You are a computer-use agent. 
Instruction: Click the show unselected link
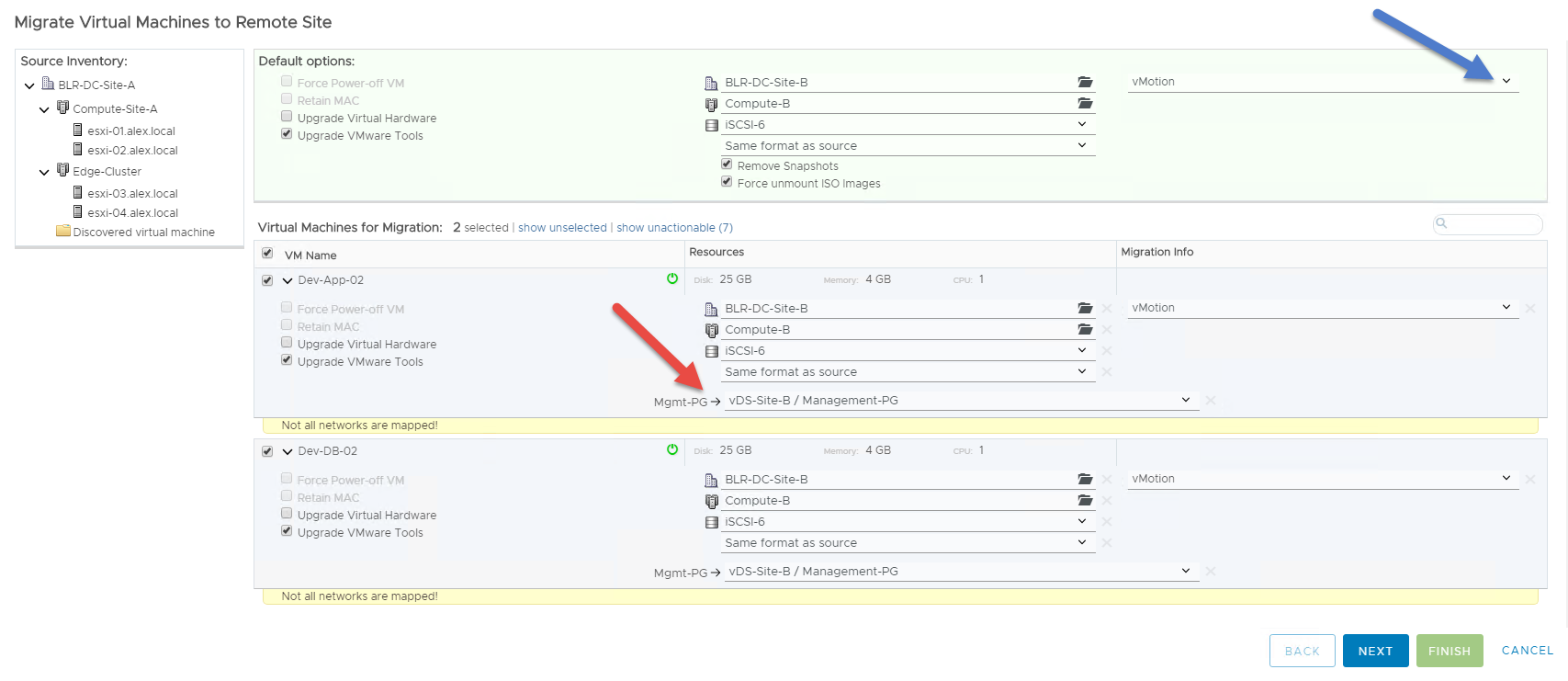pyautogui.click(x=562, y=228)
